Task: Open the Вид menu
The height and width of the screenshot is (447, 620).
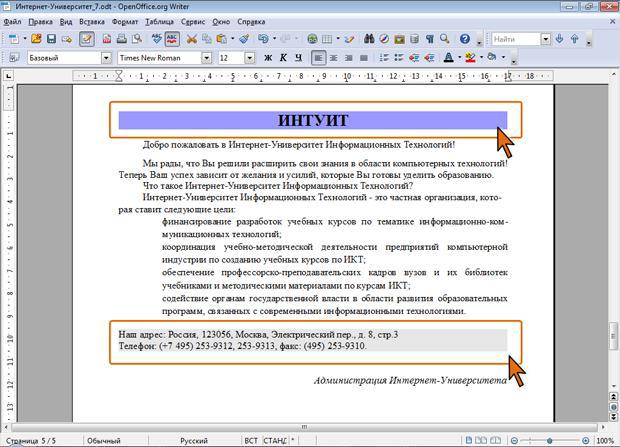Action: pos(66,22)
